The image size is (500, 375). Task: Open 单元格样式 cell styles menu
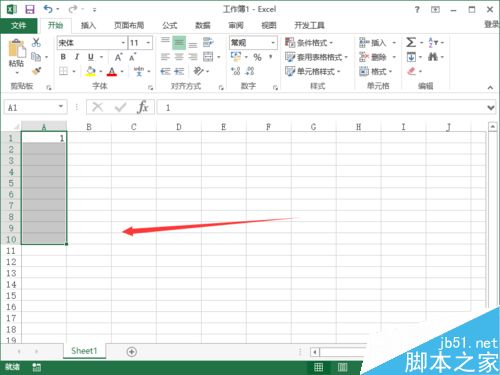313,71
